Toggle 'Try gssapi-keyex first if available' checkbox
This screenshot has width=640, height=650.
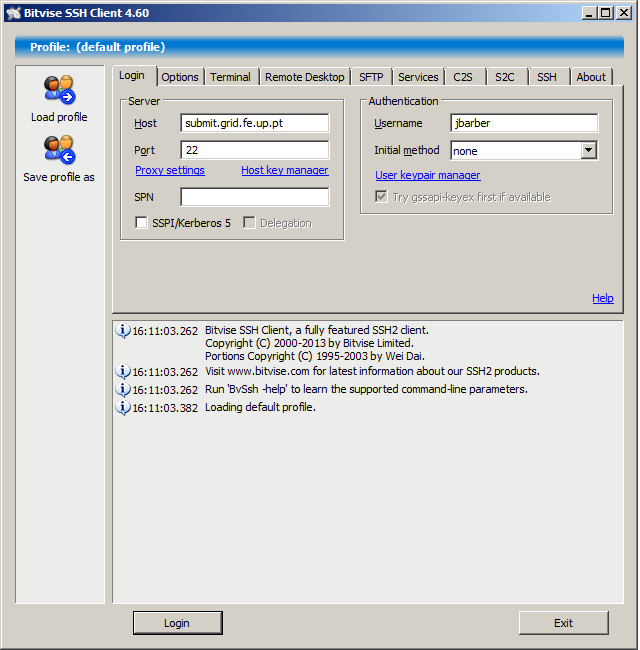pos(381,196)
